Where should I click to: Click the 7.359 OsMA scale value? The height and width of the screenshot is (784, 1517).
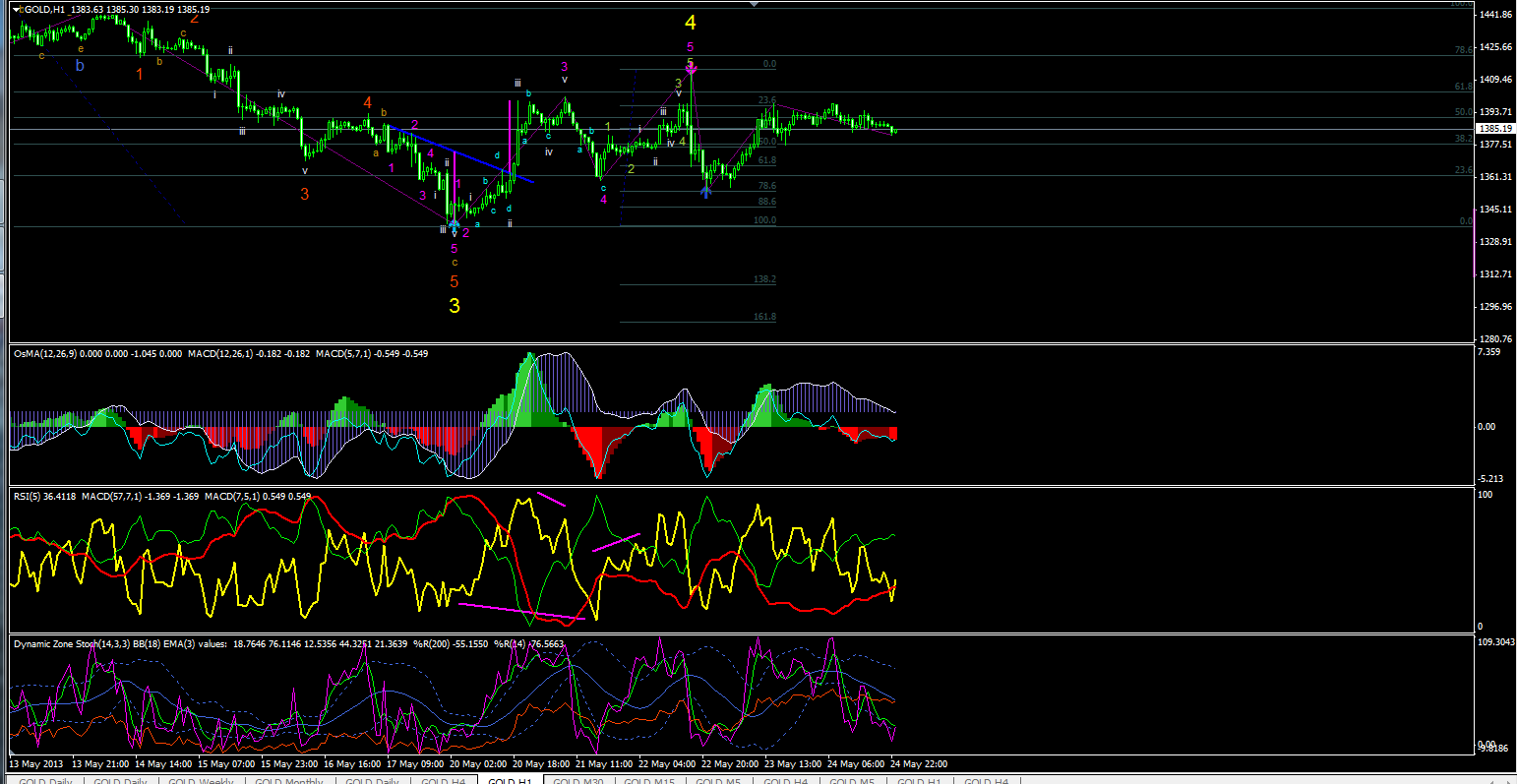click(x=1488, y=351)
